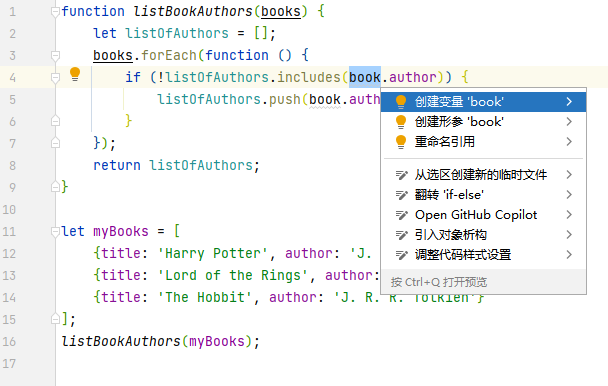Click line number 17 in the gutter

pos(9,363)
